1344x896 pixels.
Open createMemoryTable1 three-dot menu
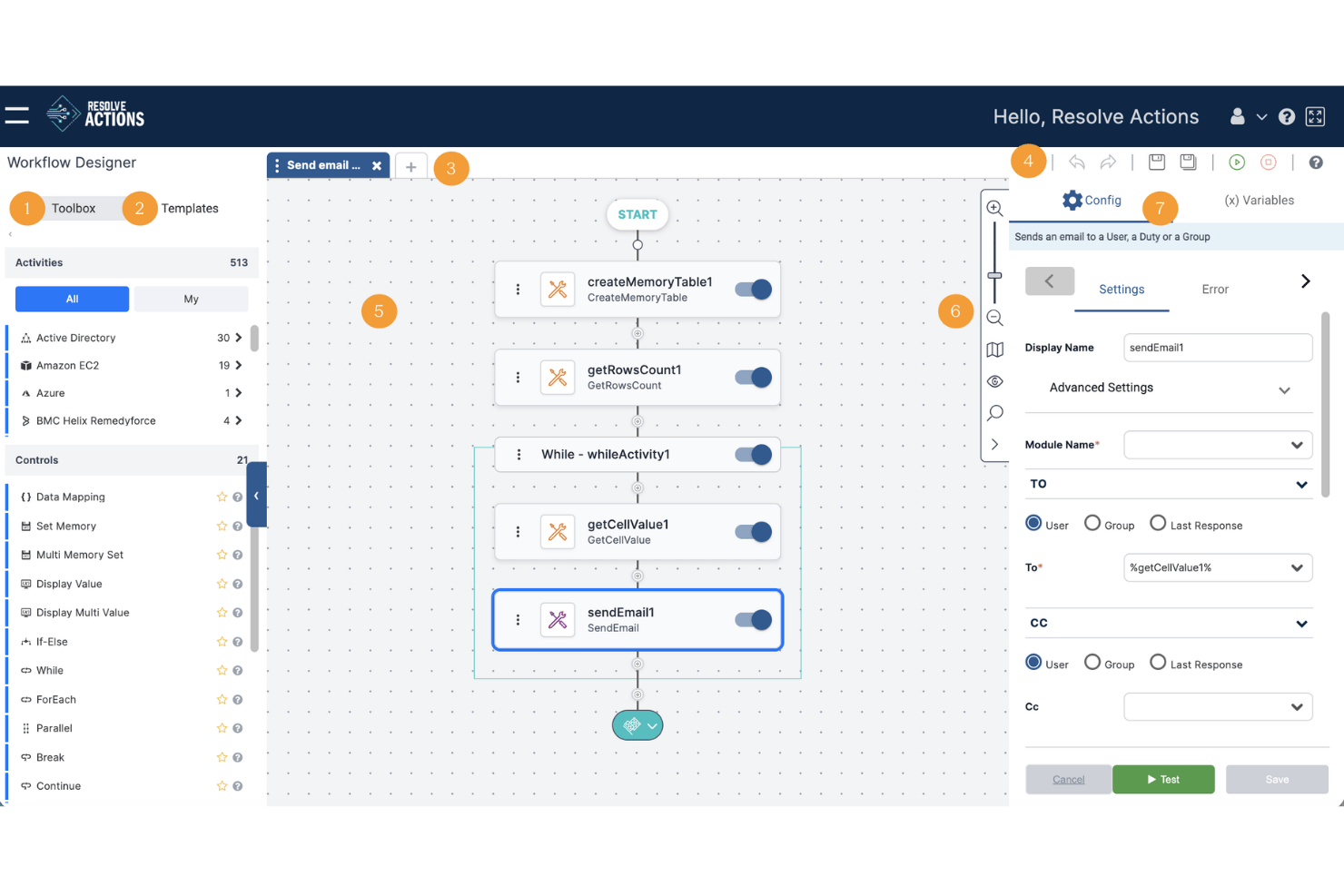pos(518,290)
